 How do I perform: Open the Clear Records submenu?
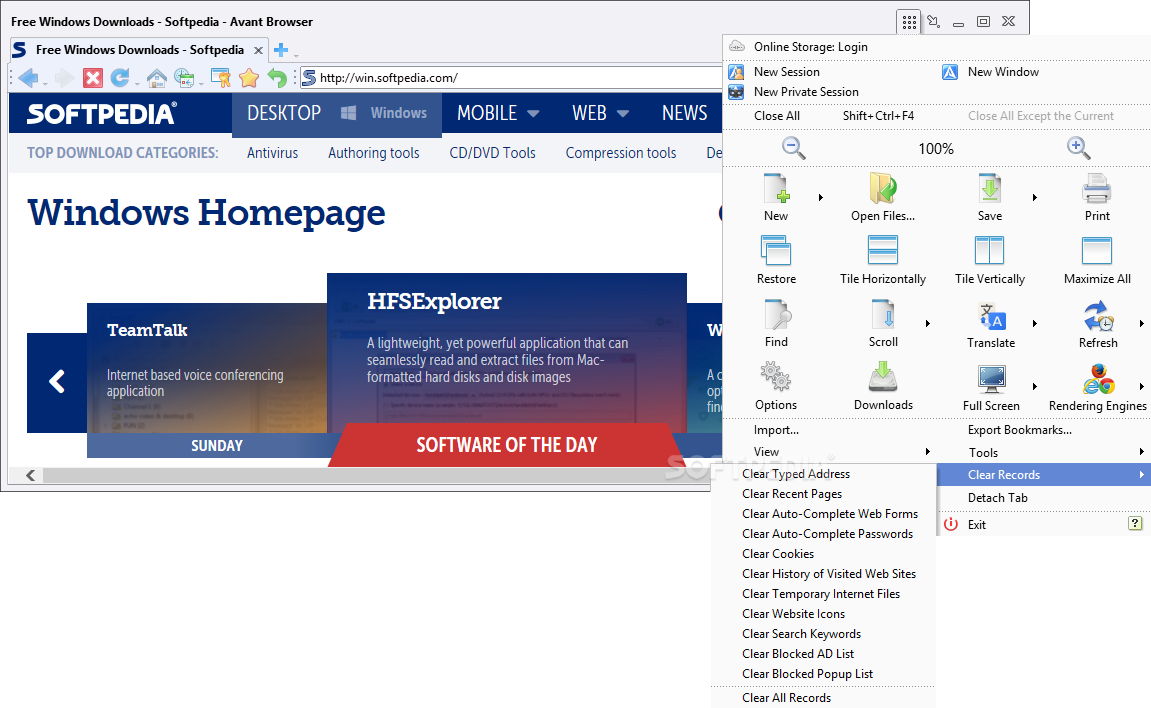tap(1043, 475)
